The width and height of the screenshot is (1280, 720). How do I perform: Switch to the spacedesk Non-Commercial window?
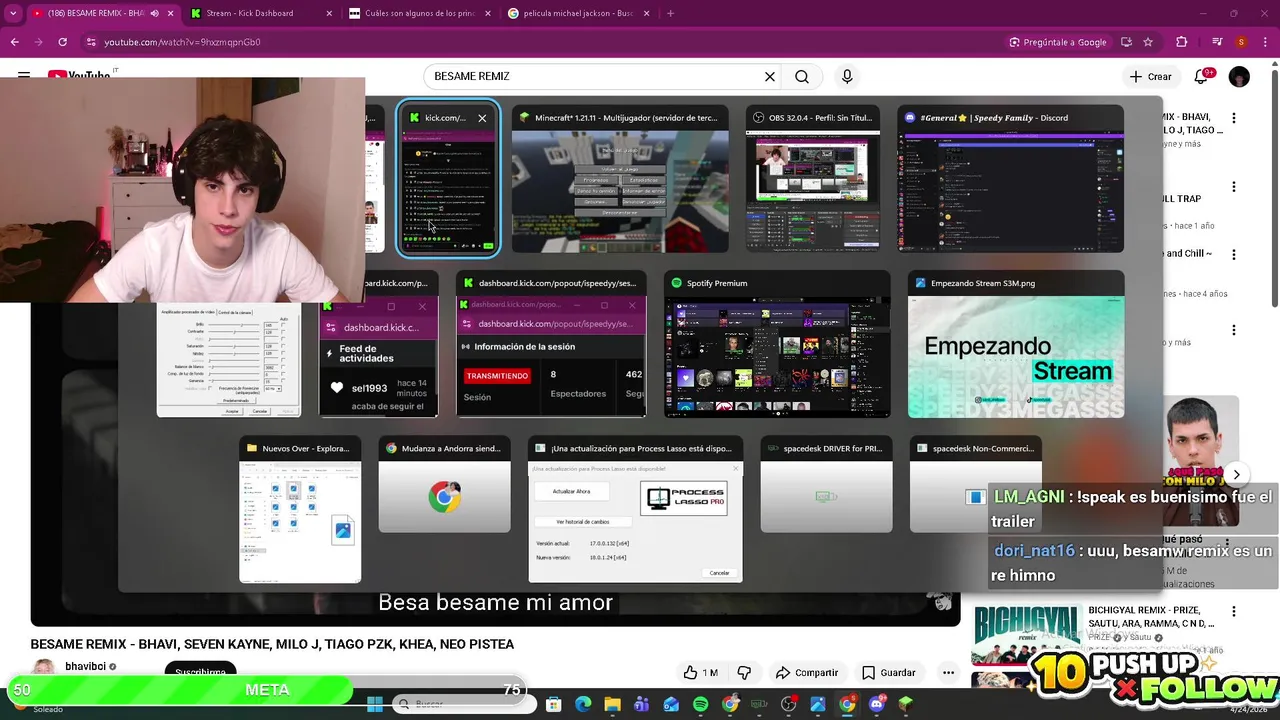[x=976, y=485]
